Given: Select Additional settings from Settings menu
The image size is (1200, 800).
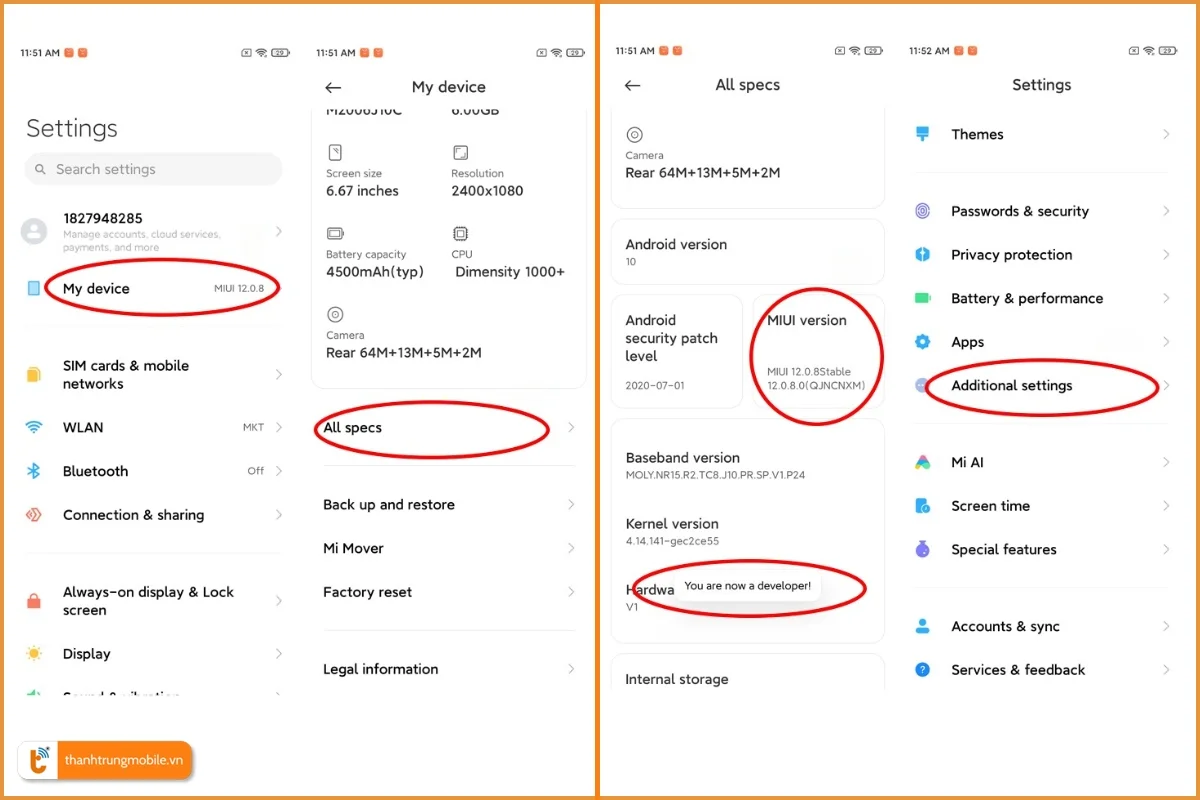Looking at the screenshot, I should 1011,385.
